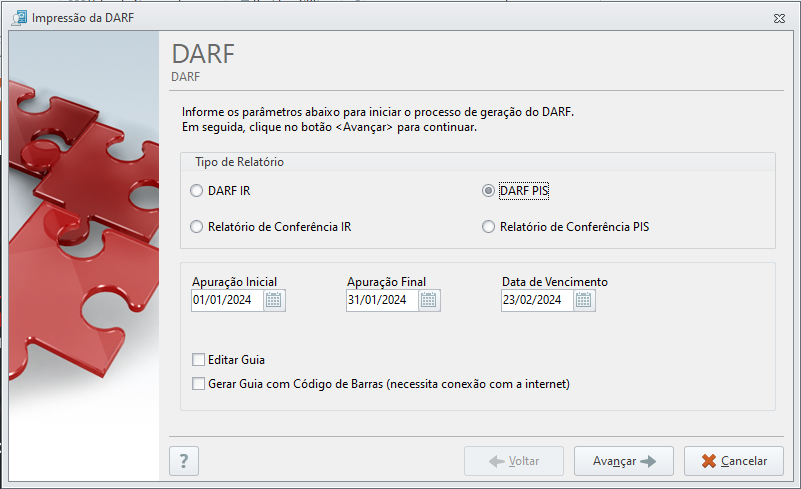
Task: Click the Cancelar button
Action: (734, 461)
